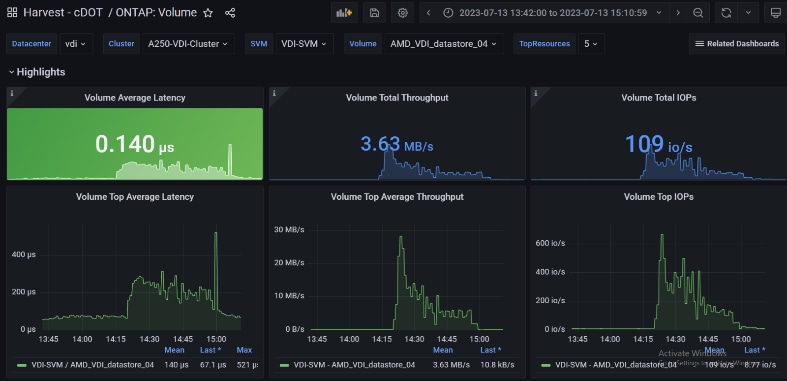Collapse the Highlights row
Image resolution: width=787 pixels, height=381 pixels.
tap(37, 72)
